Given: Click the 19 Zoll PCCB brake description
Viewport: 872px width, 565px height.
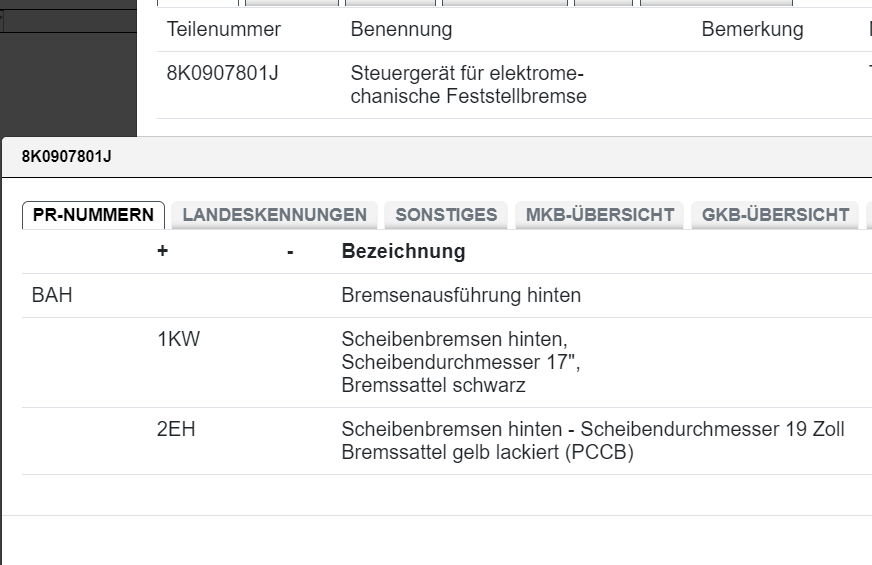Looking at the screenshot, I should click(x=592, y=441).
